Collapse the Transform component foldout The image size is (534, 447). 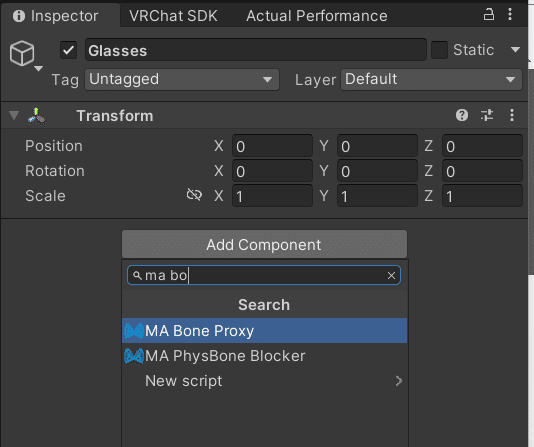tap(14, 115)
